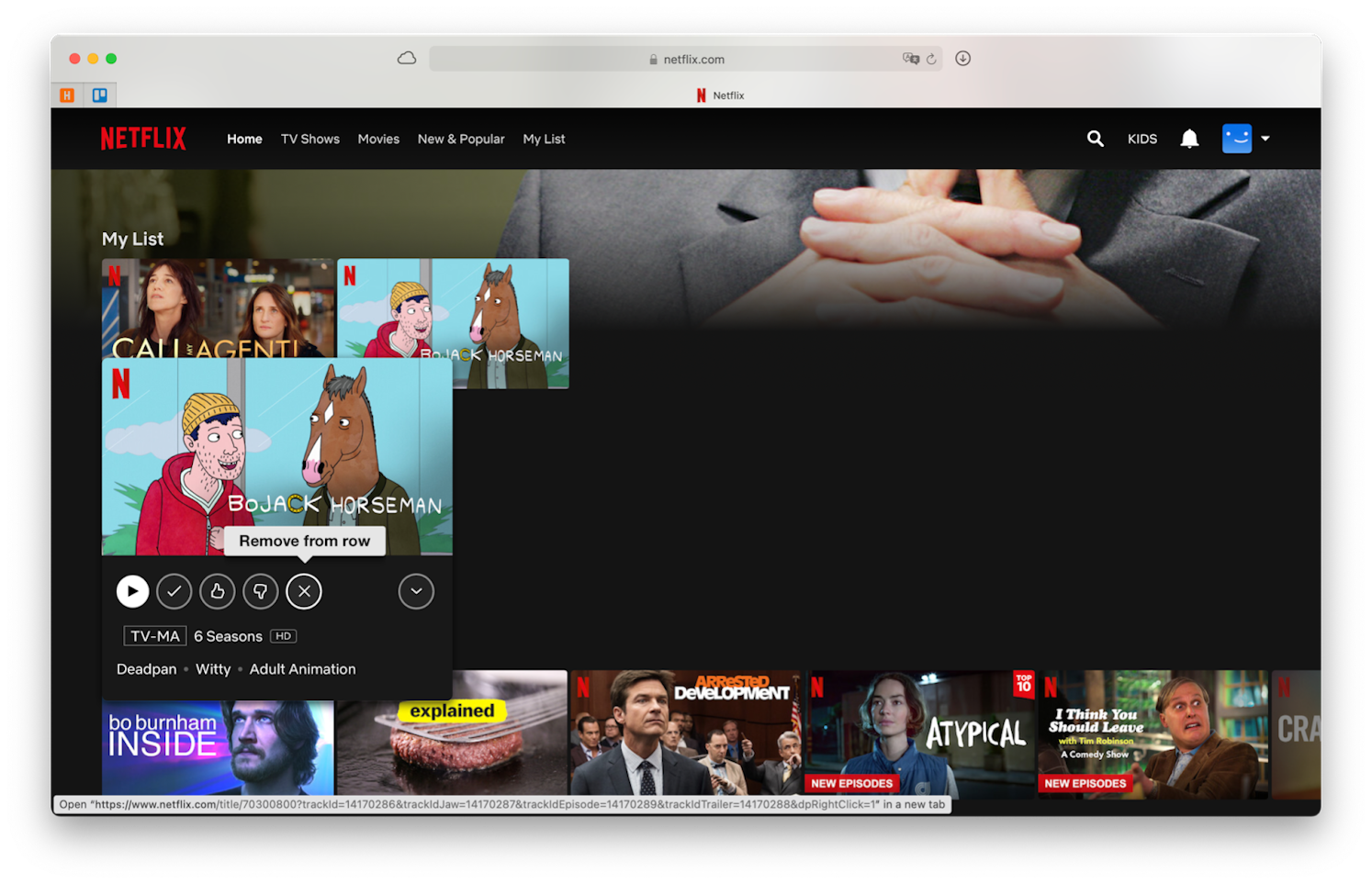Click the iCloud tab overview icon
The image size is (1372, 884).
[407, 57]
